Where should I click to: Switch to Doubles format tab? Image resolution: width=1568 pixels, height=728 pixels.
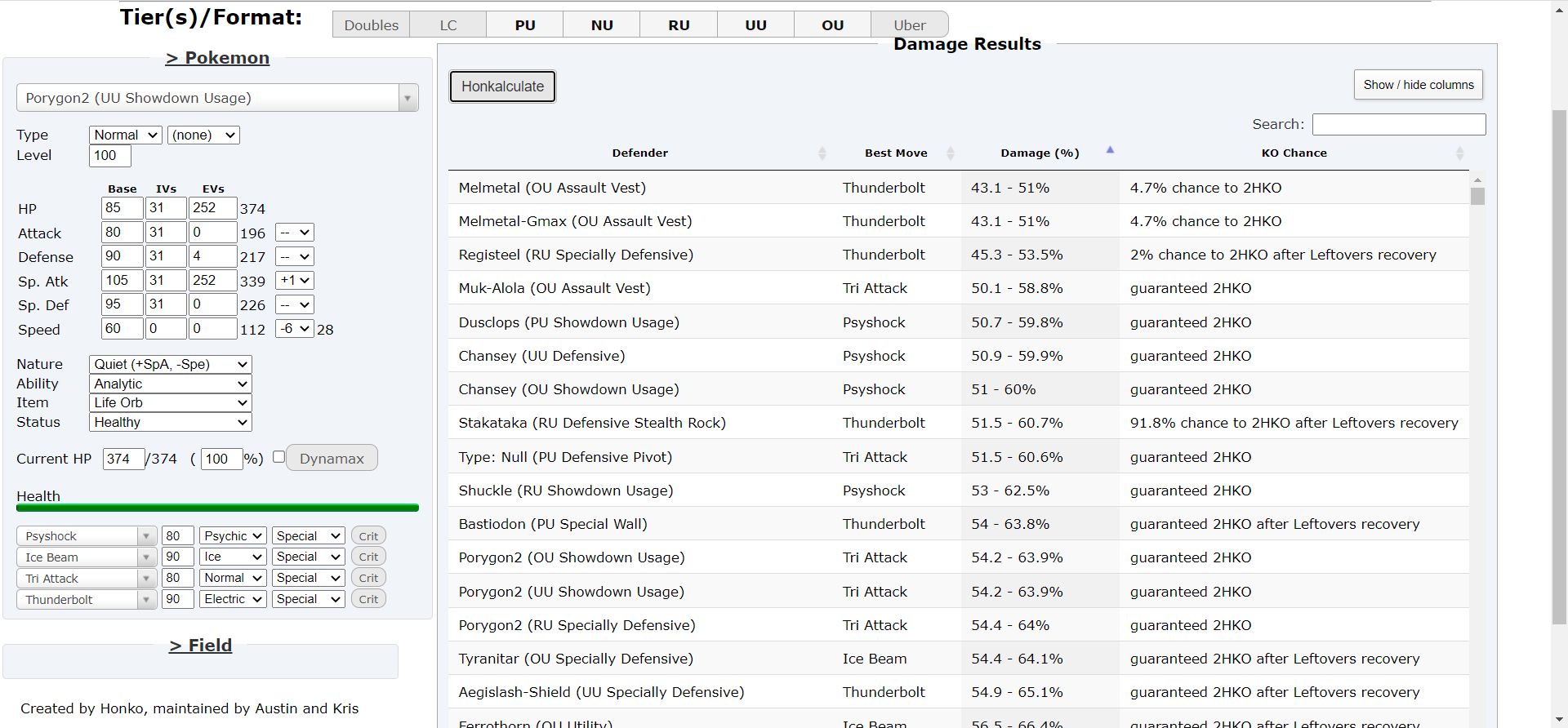pyautogui.click(x=371, y=25)
